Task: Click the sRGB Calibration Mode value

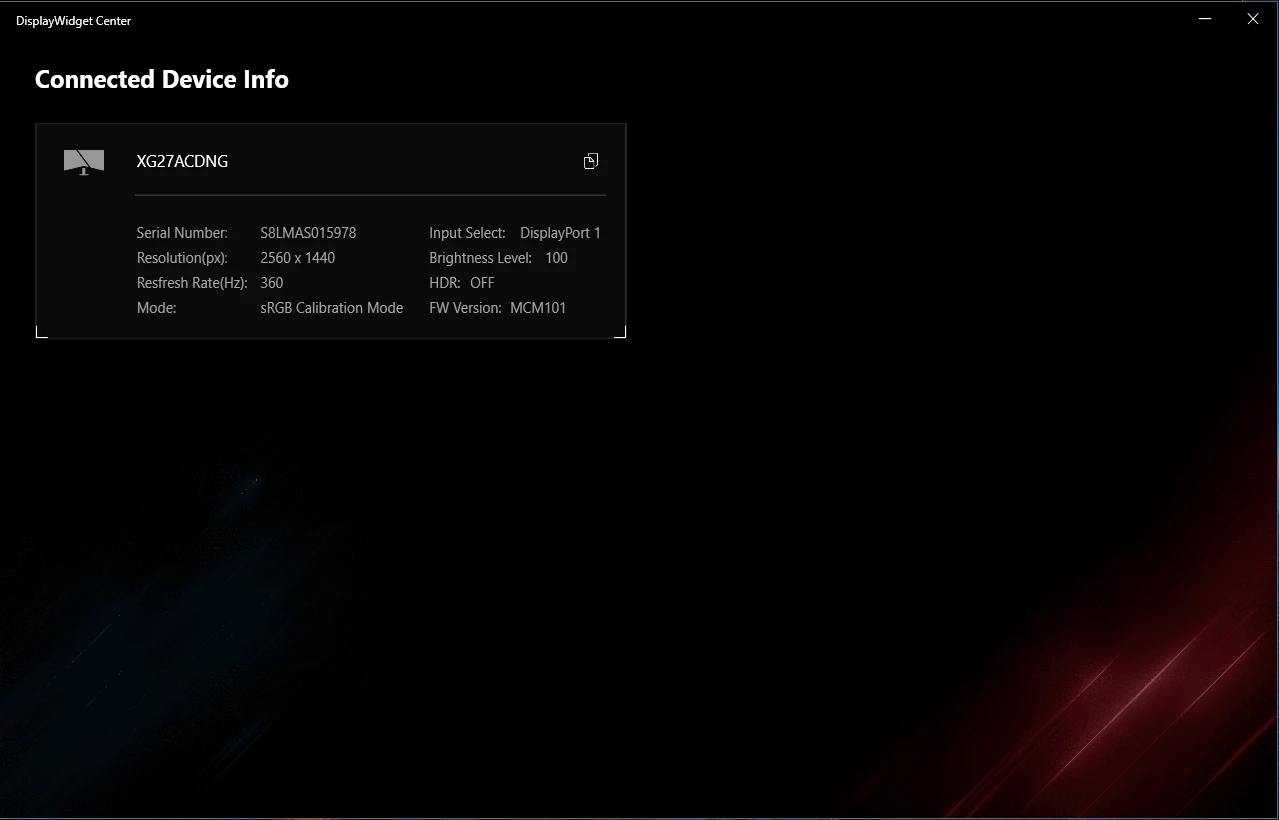Action: pos(331,308)
